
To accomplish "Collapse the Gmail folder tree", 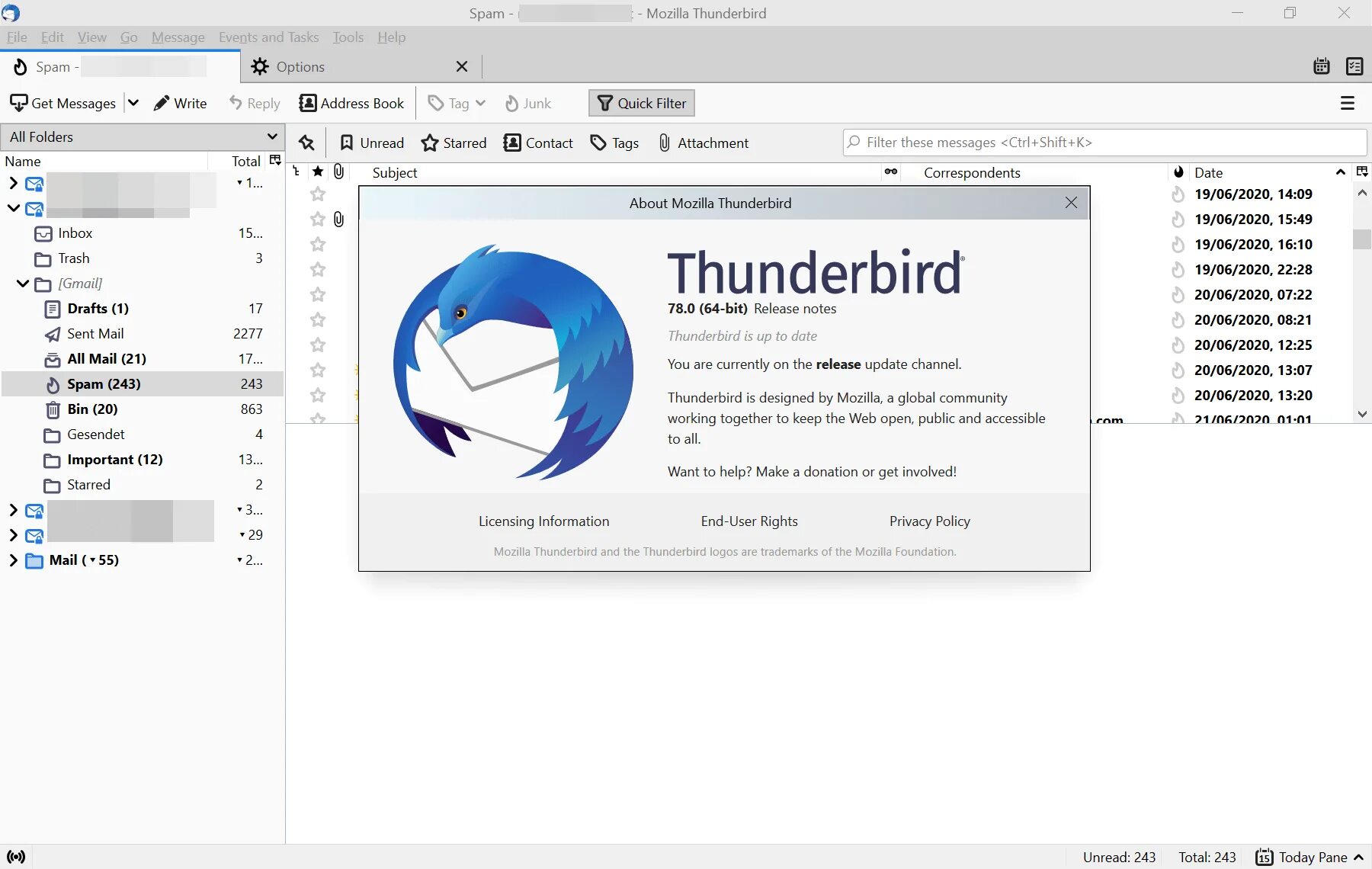I will click(22, 284).
